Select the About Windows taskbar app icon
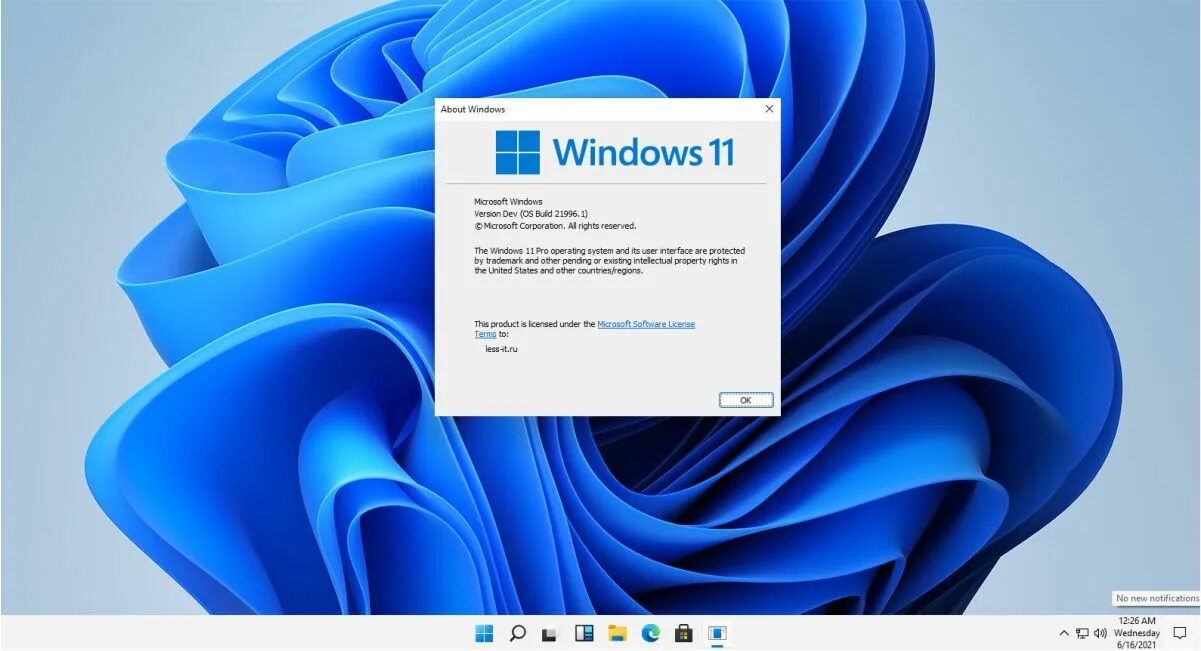Image resolution: width=1201 pixels, height=651 pixels. [717, 633]
